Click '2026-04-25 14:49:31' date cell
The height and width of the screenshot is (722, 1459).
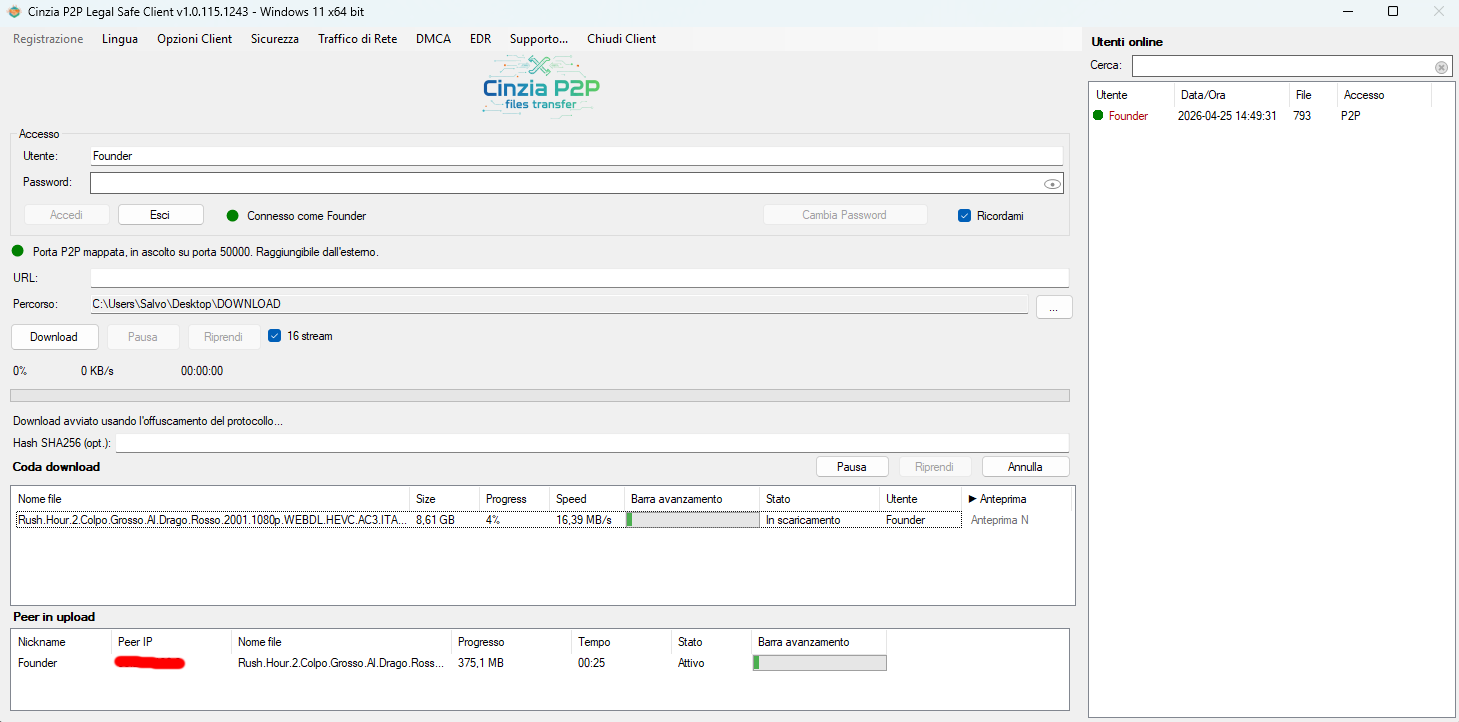(x=1227, y=116)
